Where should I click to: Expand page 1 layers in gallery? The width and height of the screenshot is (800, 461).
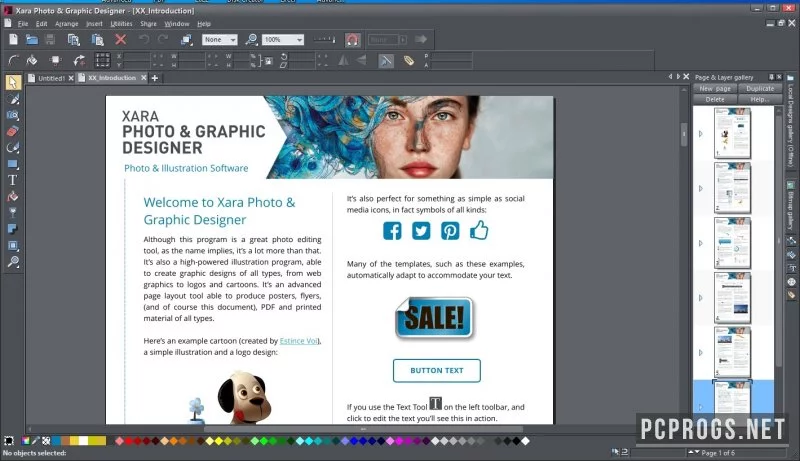point(701,134)
